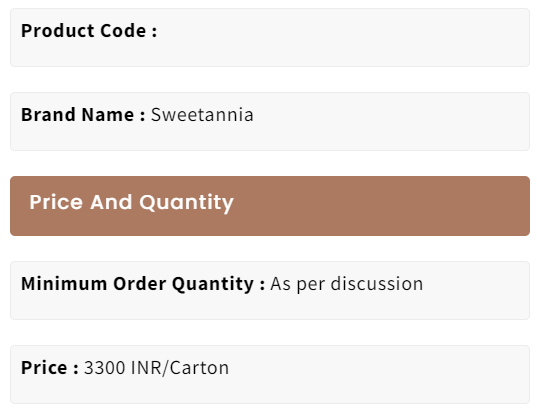Screen dimensions: 537x409
Task: Select the As per discussion text
Action: click(347, 284)
